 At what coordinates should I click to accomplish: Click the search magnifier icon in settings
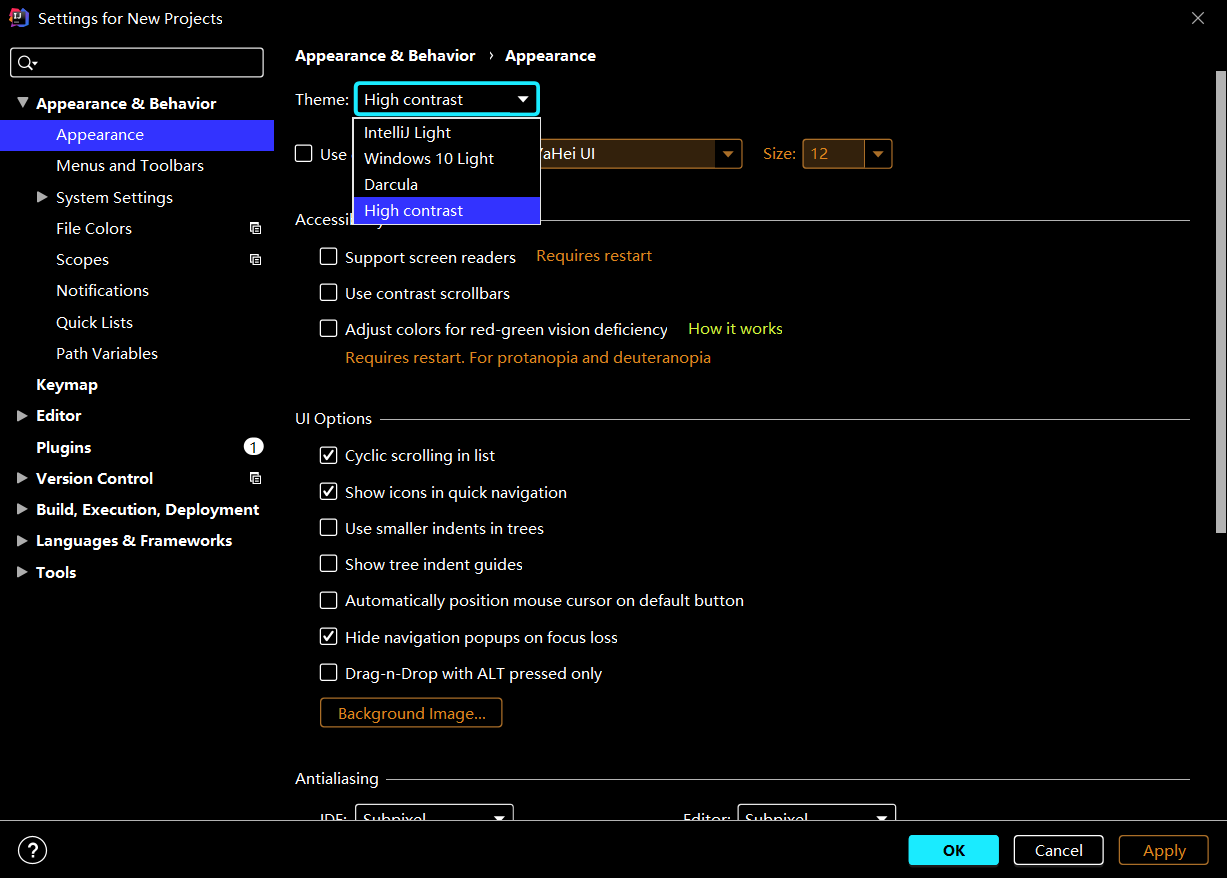(27, 62)
